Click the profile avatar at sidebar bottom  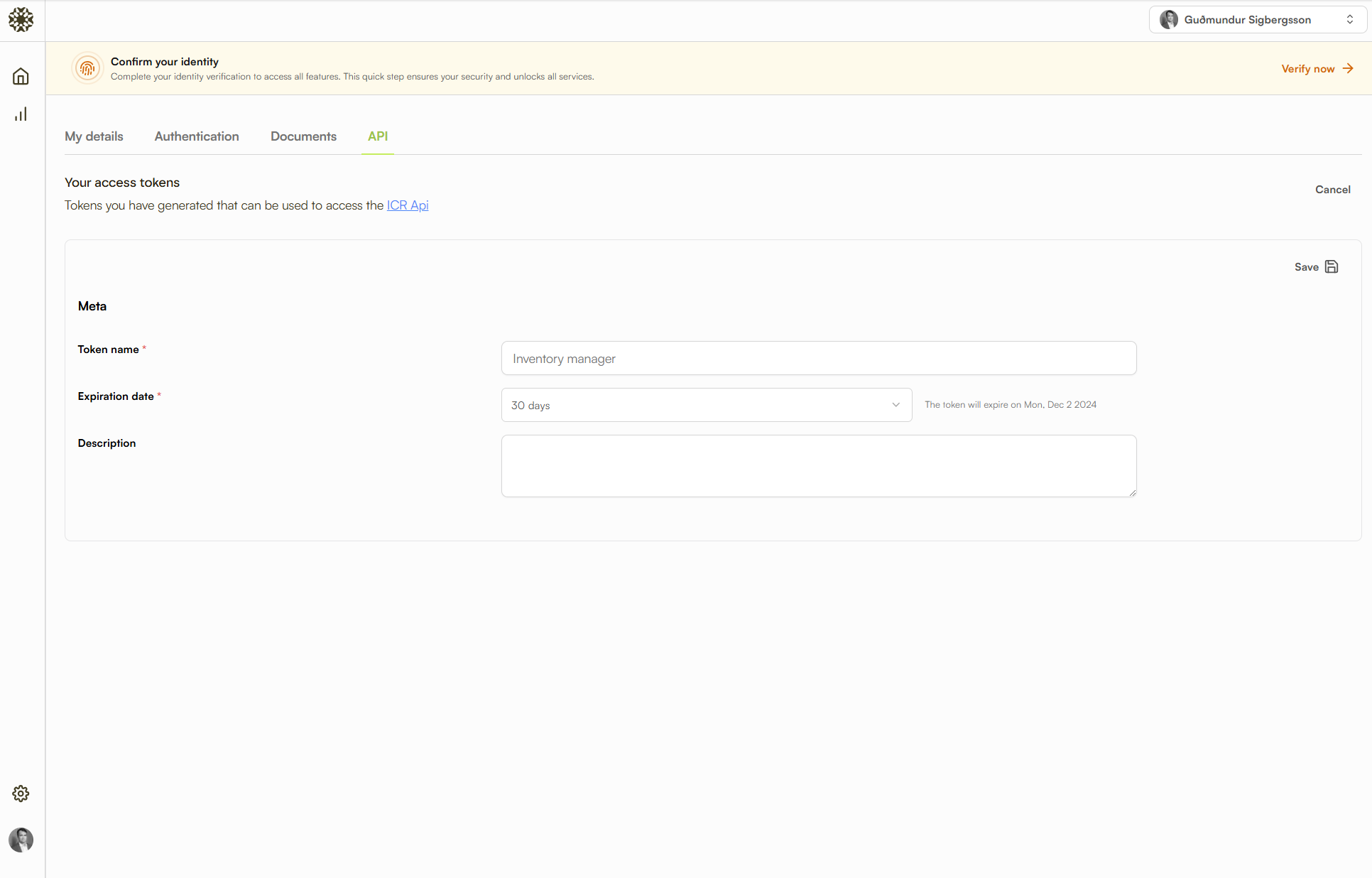(21, 840)
